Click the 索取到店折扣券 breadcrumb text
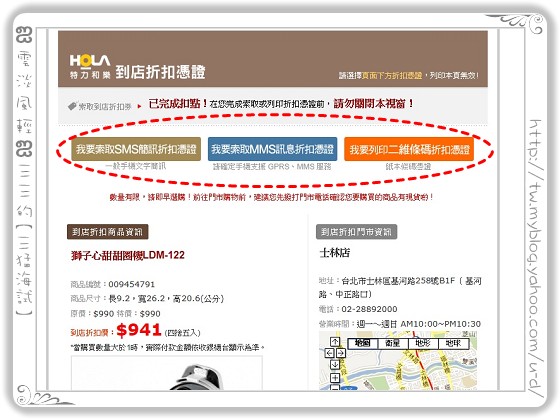 pos(105,106)
